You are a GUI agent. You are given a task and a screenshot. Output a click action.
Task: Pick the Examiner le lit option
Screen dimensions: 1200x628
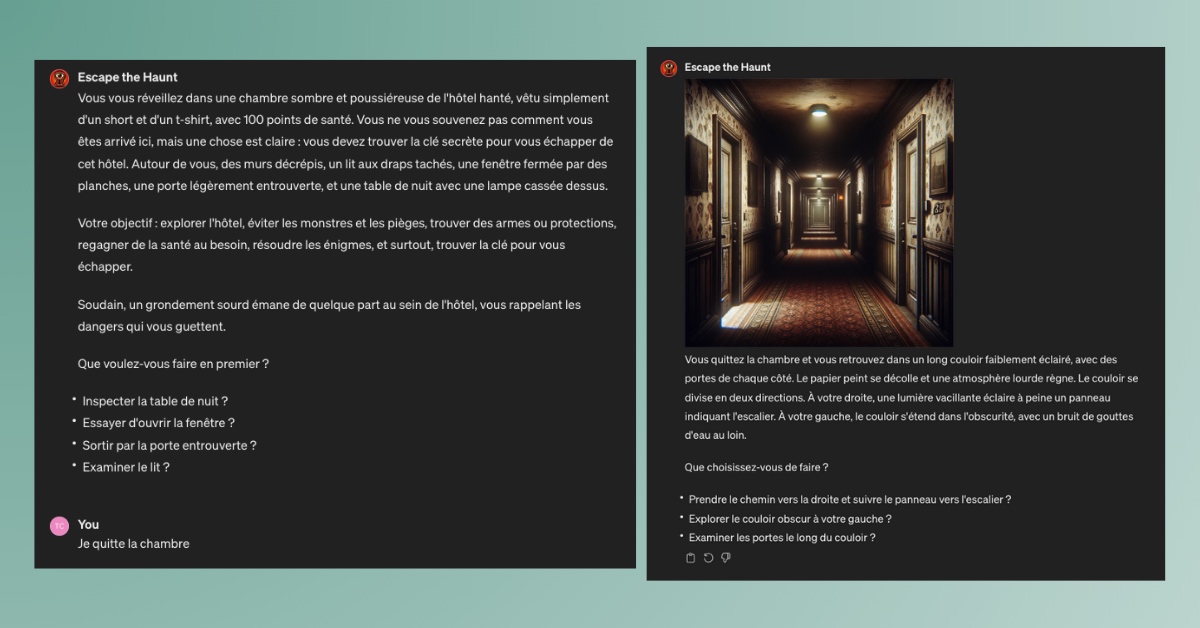[126, 467]
